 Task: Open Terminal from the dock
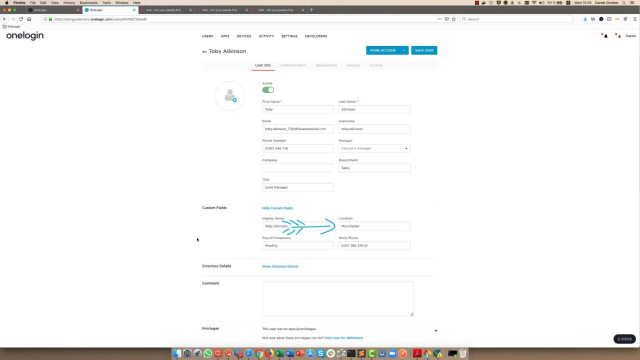(351, 353)
